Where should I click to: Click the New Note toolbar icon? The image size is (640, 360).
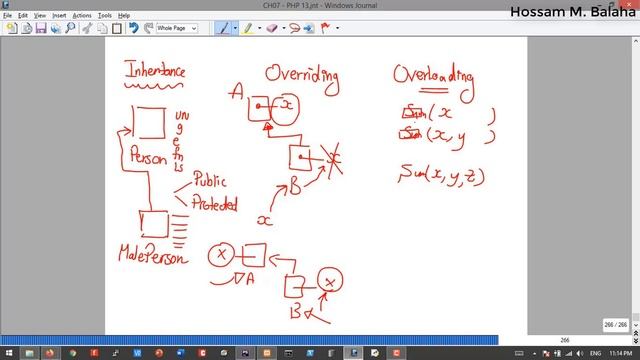[12, 28]
